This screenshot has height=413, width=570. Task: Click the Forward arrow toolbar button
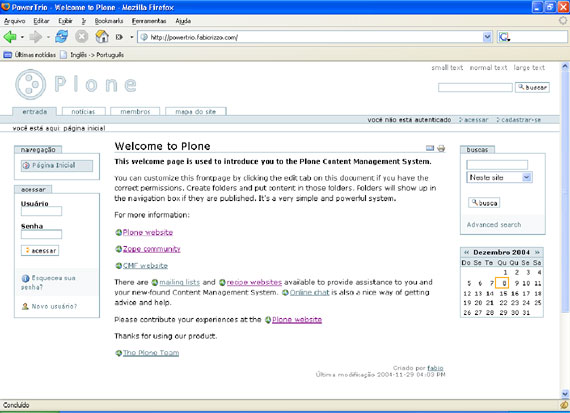point(36,37)
